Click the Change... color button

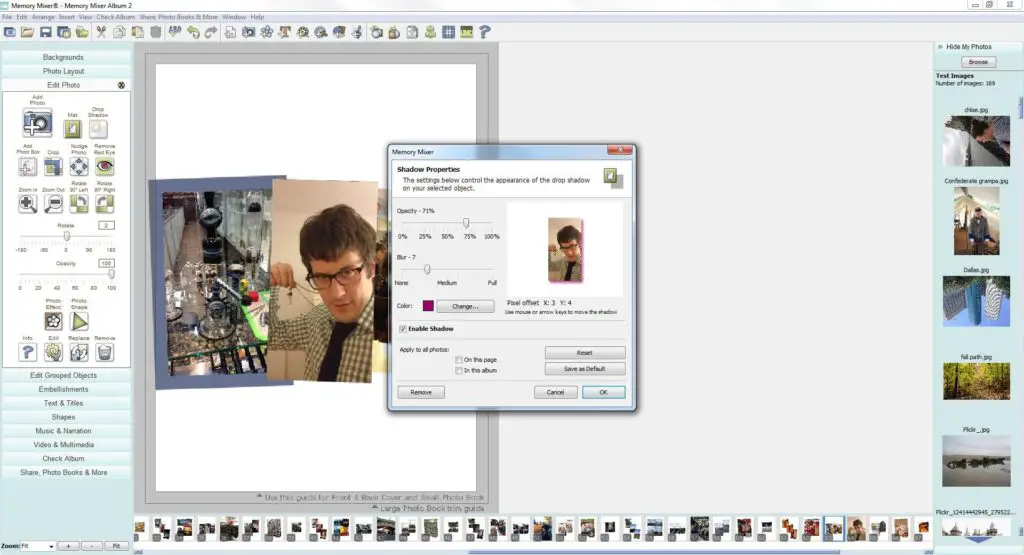pyautogui.click(x=465, y=306)
